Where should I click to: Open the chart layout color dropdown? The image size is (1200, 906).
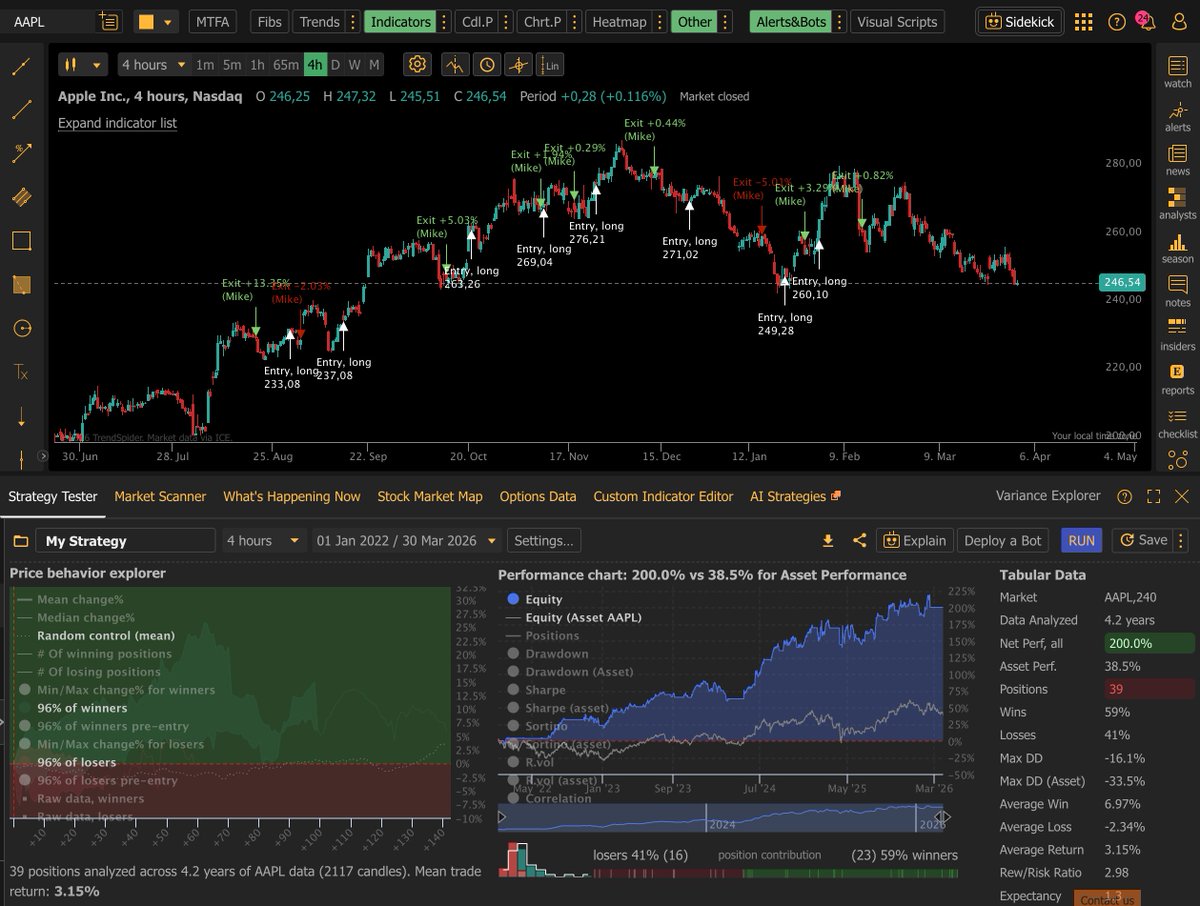pyautogui.click(x=155, y=21)
